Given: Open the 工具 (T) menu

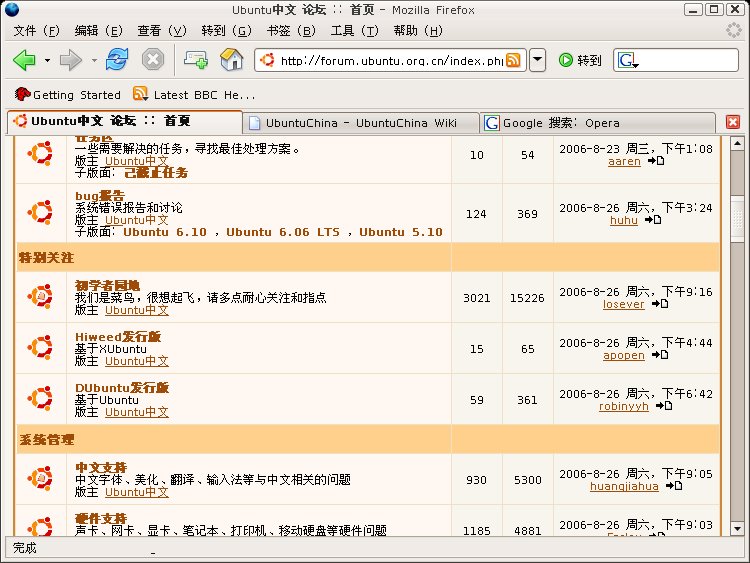Looking at the screenshot, I should click(354, 31).
